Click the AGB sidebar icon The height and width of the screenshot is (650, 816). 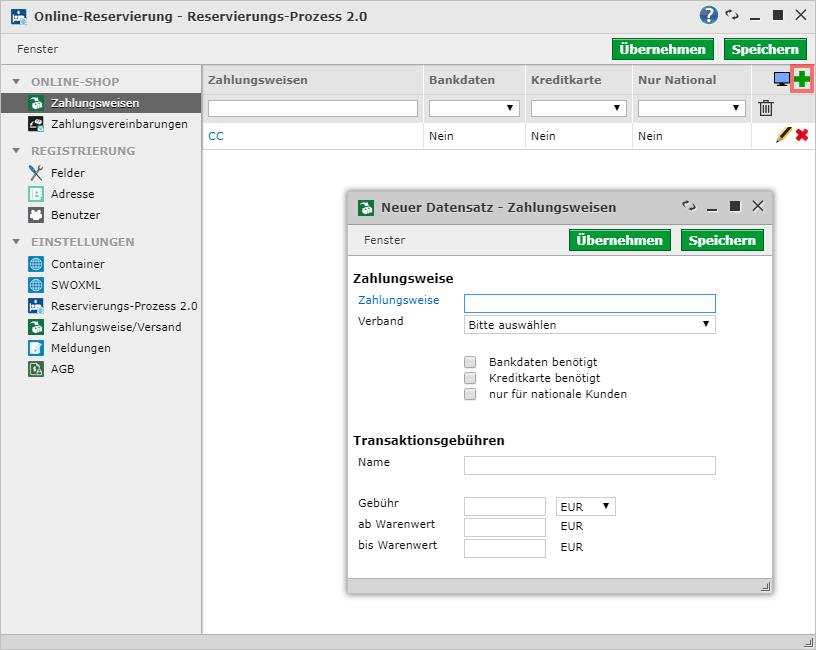pos(36,368)
